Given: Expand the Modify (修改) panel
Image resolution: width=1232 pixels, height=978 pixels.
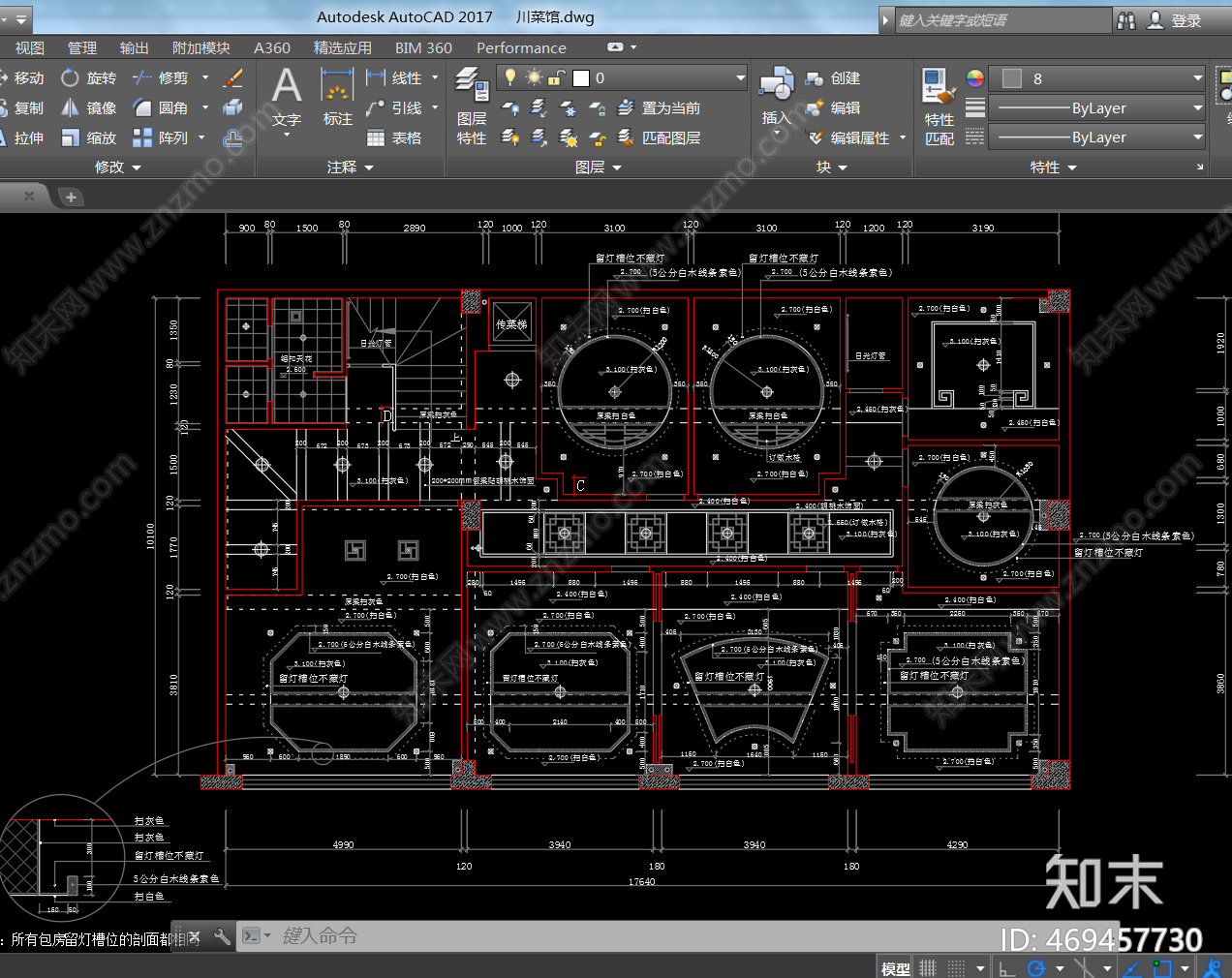Looking at the screenshot, I should click(117, 168).
